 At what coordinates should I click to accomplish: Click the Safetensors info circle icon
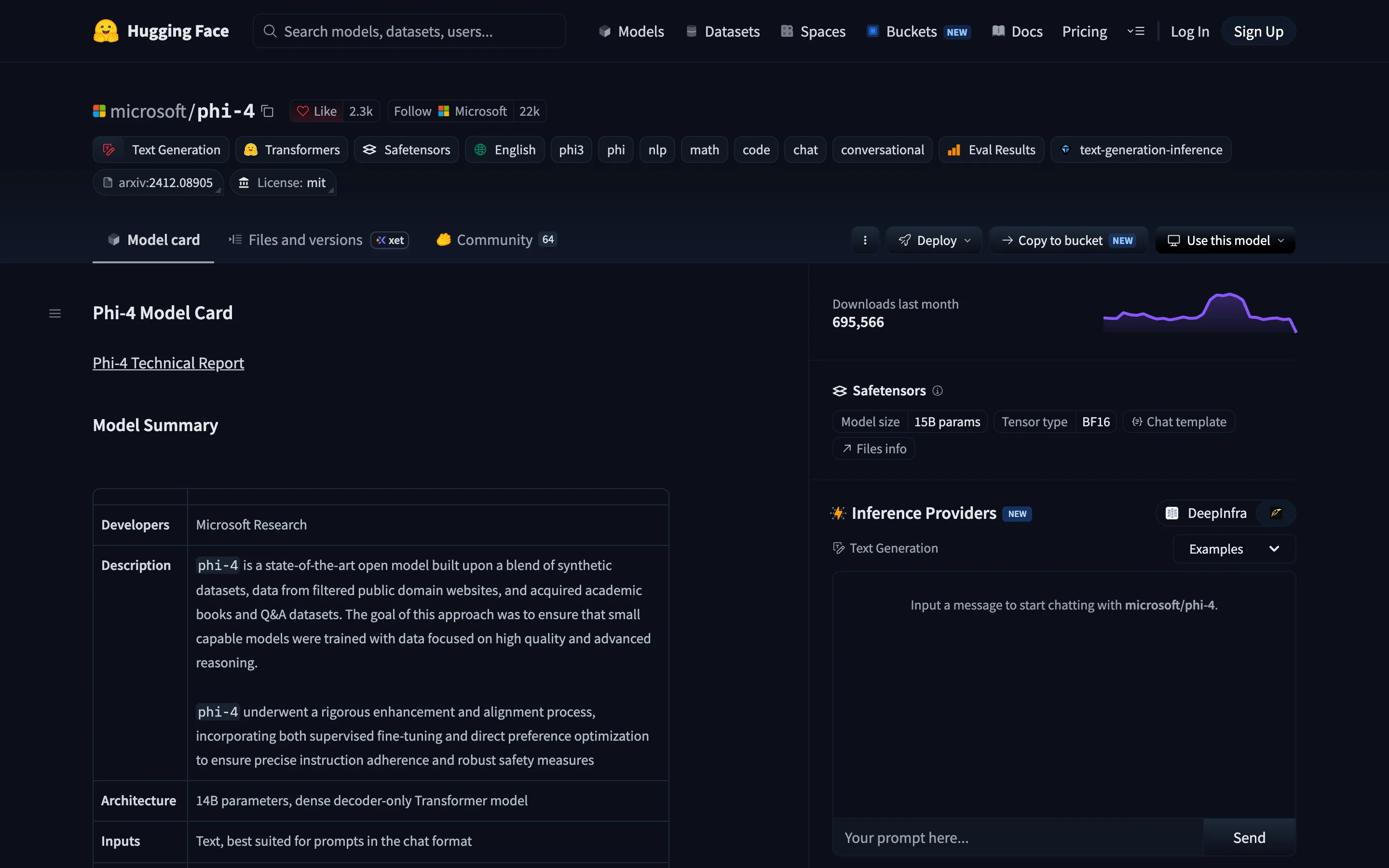(x=937, y=391)
